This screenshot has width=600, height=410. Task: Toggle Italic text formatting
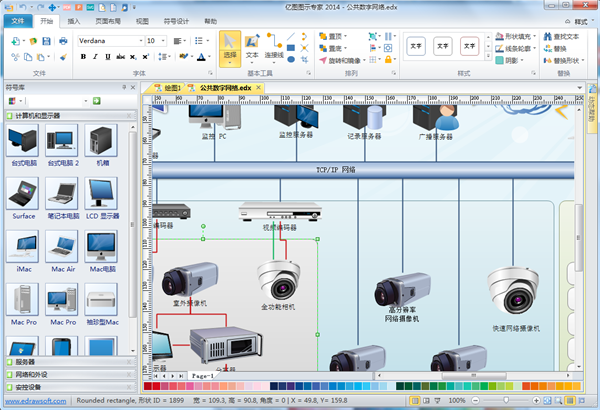95,58
